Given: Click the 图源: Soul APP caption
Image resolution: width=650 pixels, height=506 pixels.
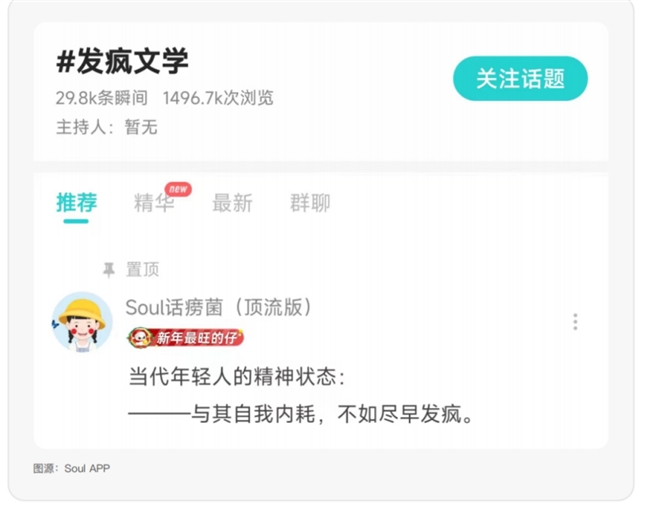Looking at the screenshot, I should (x=72, y=468).
